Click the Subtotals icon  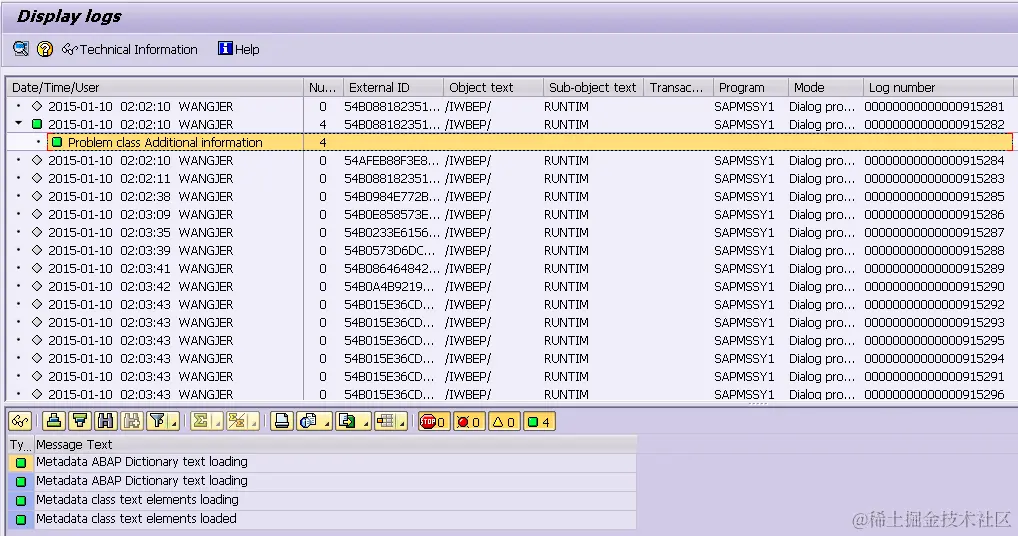pyautogui.click(x=237, y=422)
